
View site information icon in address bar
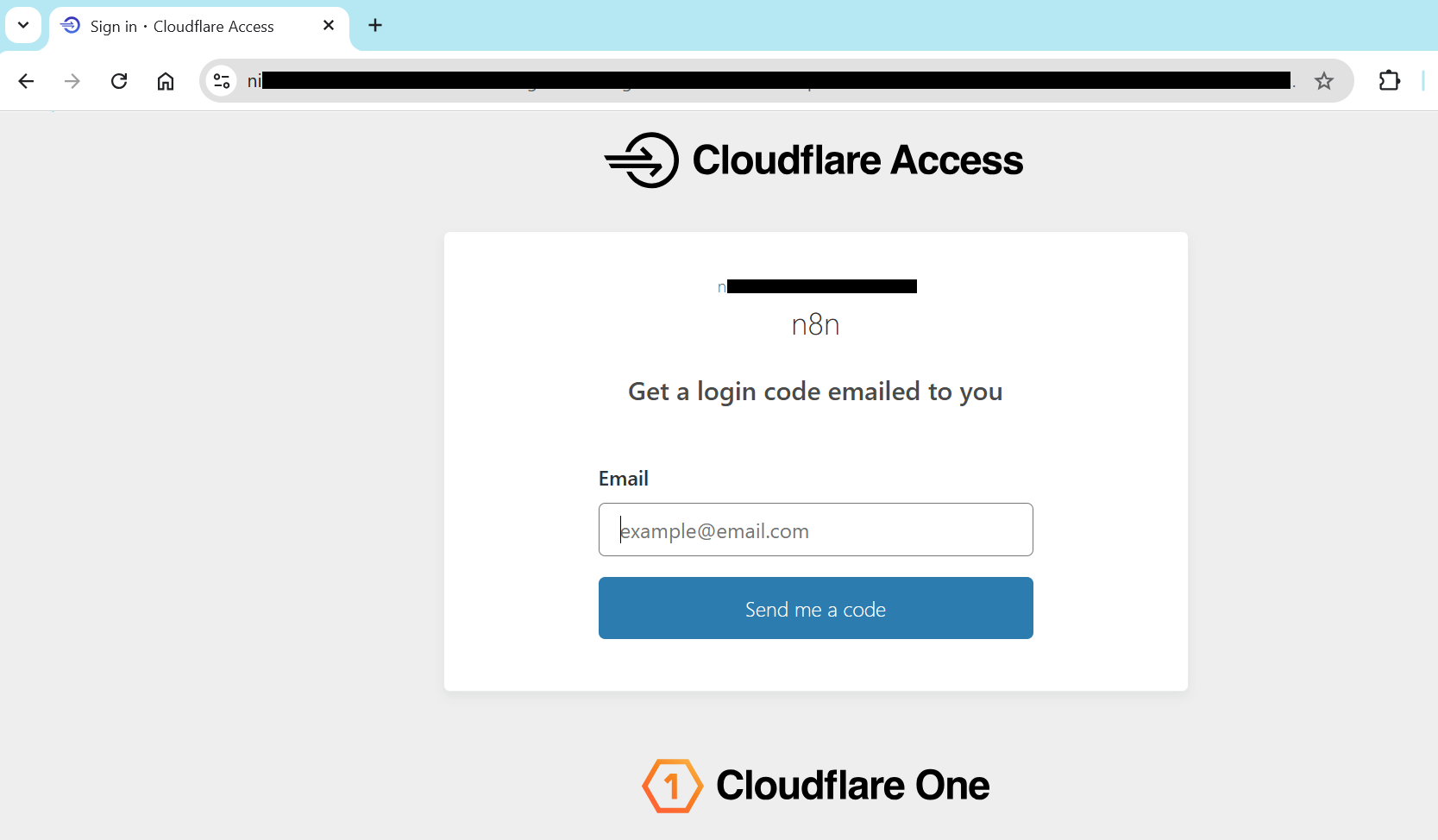(222, 81)
